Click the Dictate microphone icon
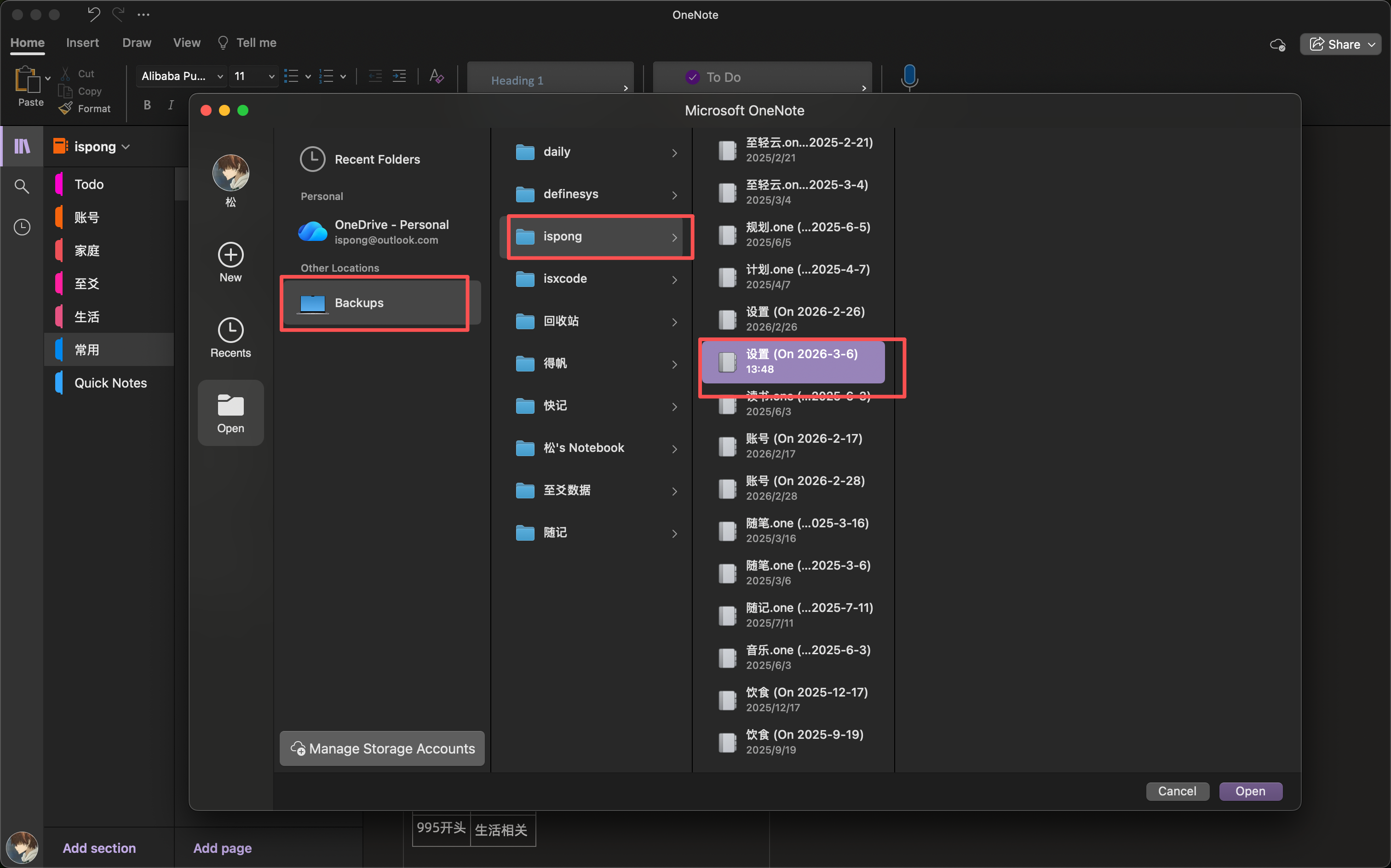 coord(909,76)
